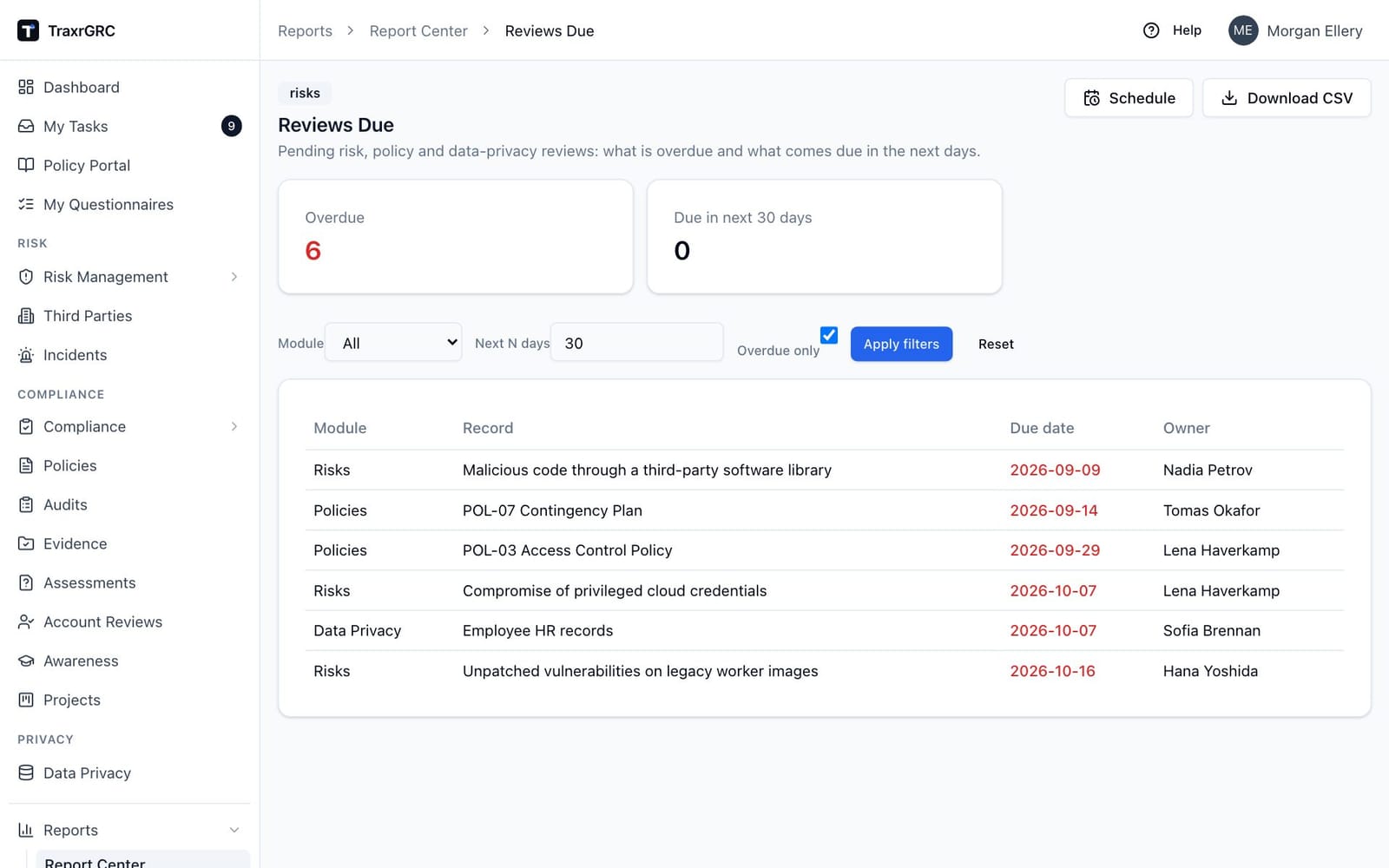Open Morgan Ellery user menu
Image resolution: width=1389 pixels, height=868 pixels.
tap(1295, 30)
